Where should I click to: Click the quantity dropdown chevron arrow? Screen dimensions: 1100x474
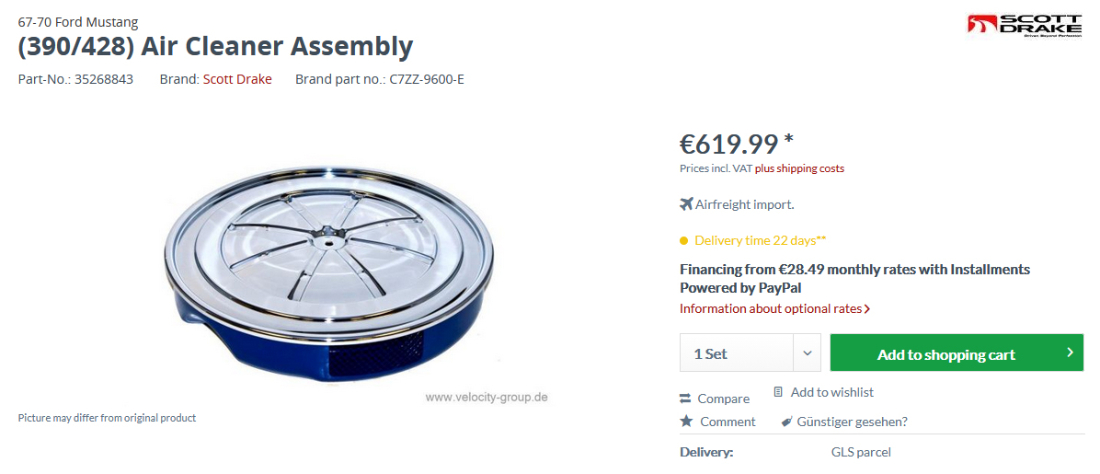(x=807, y=353)
